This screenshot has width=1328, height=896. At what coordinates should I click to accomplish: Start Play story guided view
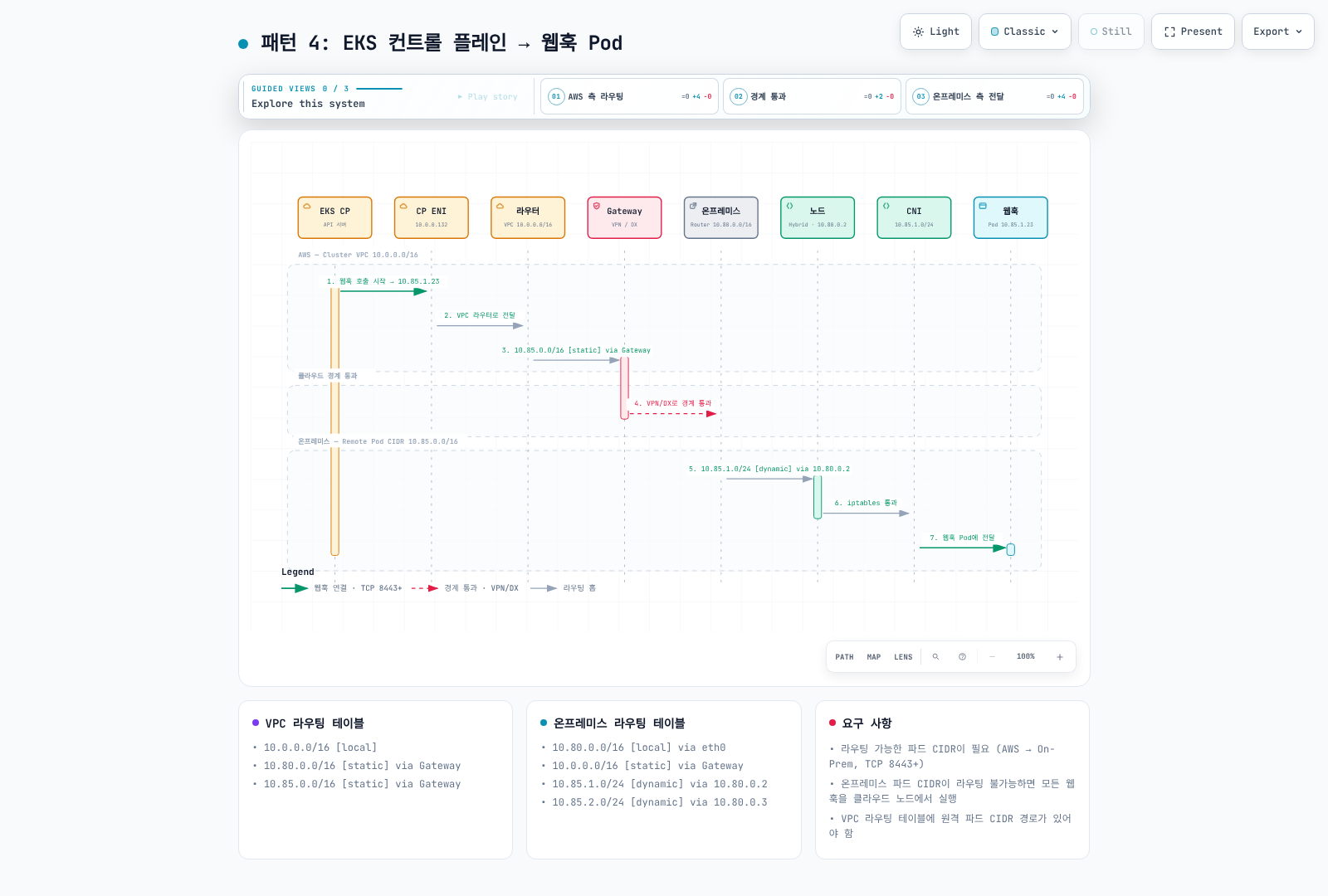488,97
